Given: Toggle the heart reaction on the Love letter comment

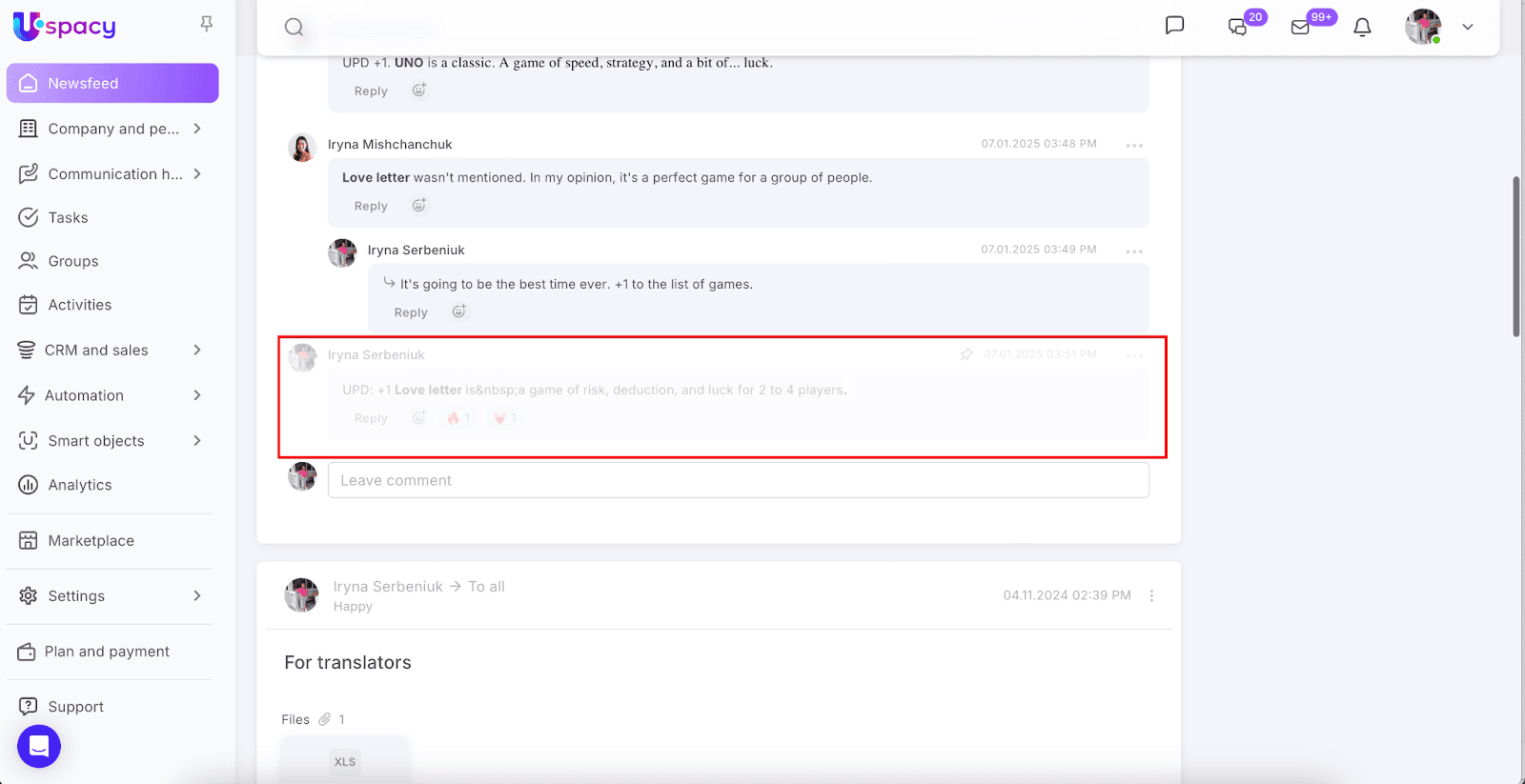Looking at the screenshot, I should tap(504, 418).
